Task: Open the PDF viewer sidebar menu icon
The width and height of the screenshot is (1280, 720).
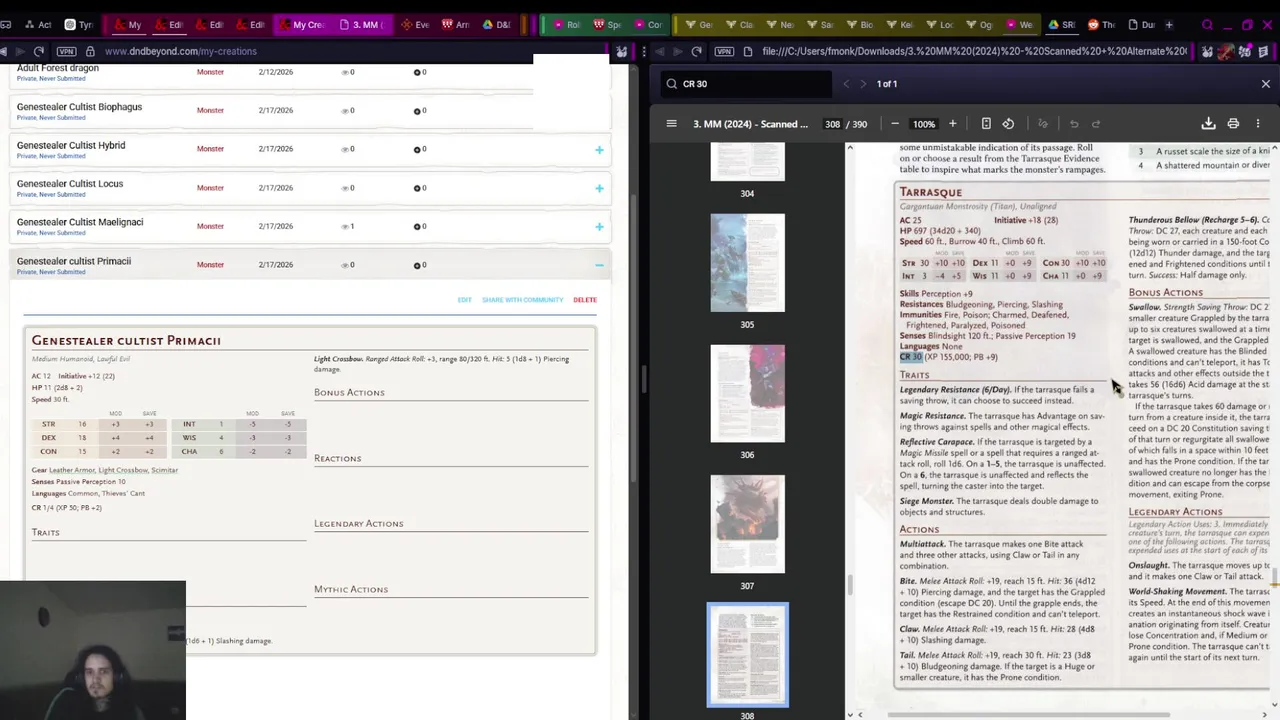Action: click(x=671, y=124)
